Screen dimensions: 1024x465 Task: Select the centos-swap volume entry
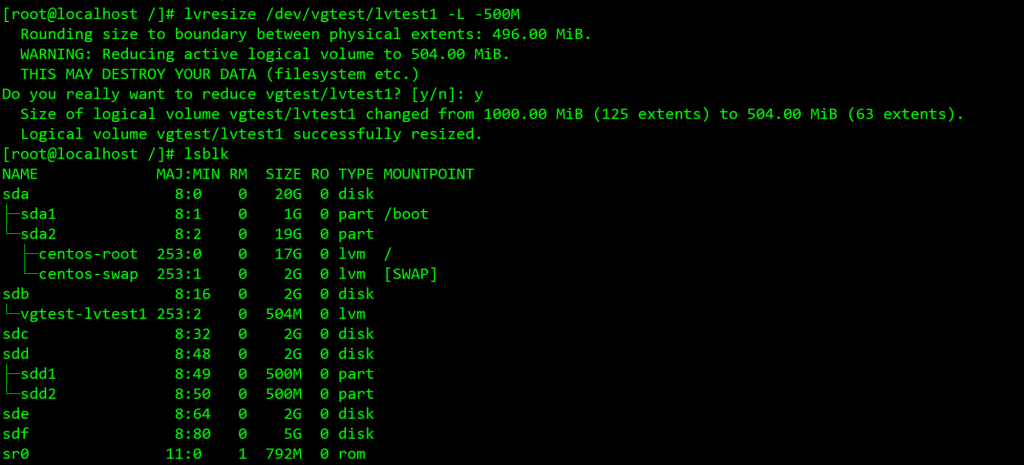point(88,274)
